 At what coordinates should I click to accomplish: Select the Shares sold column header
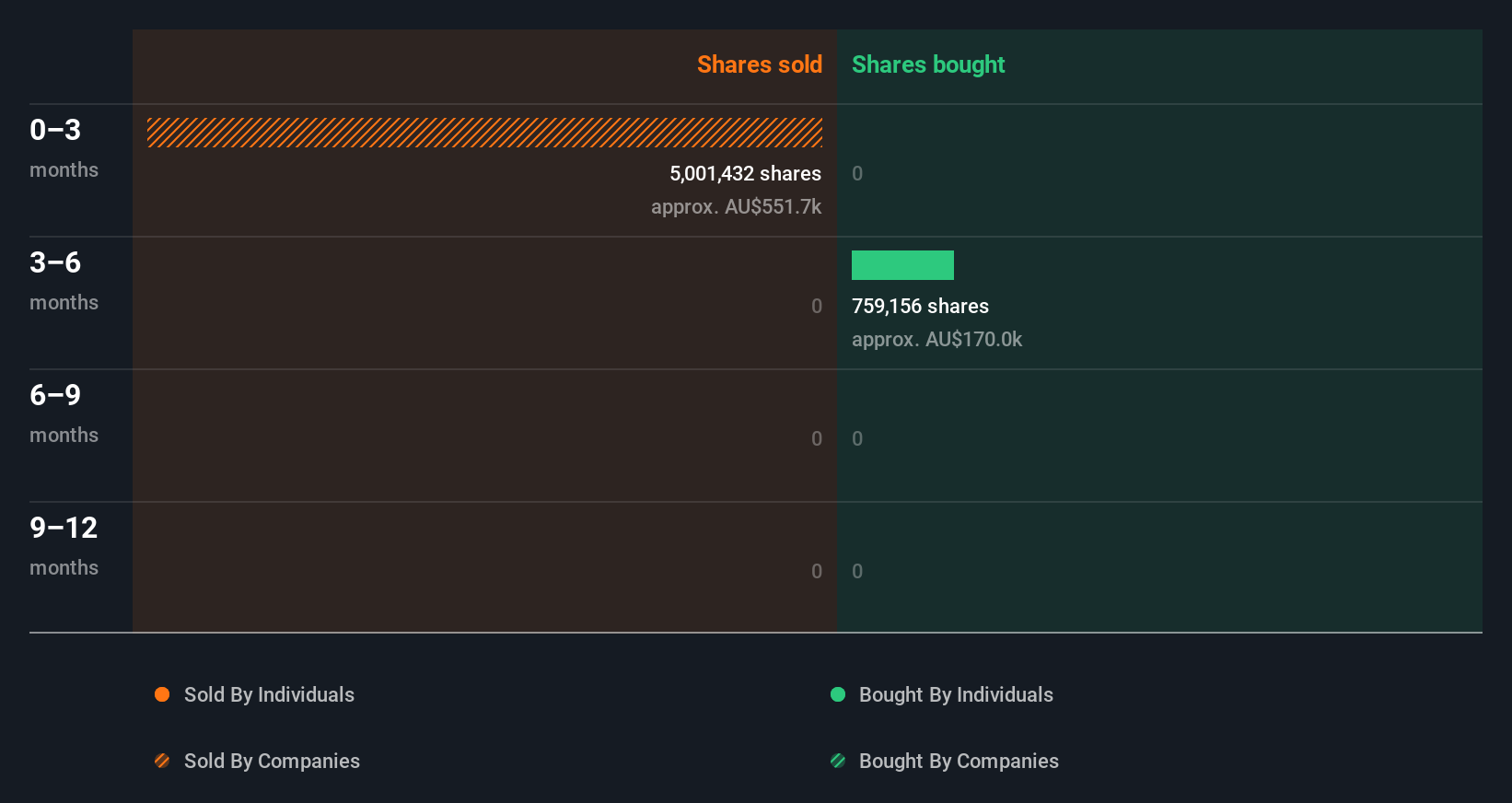759,64
